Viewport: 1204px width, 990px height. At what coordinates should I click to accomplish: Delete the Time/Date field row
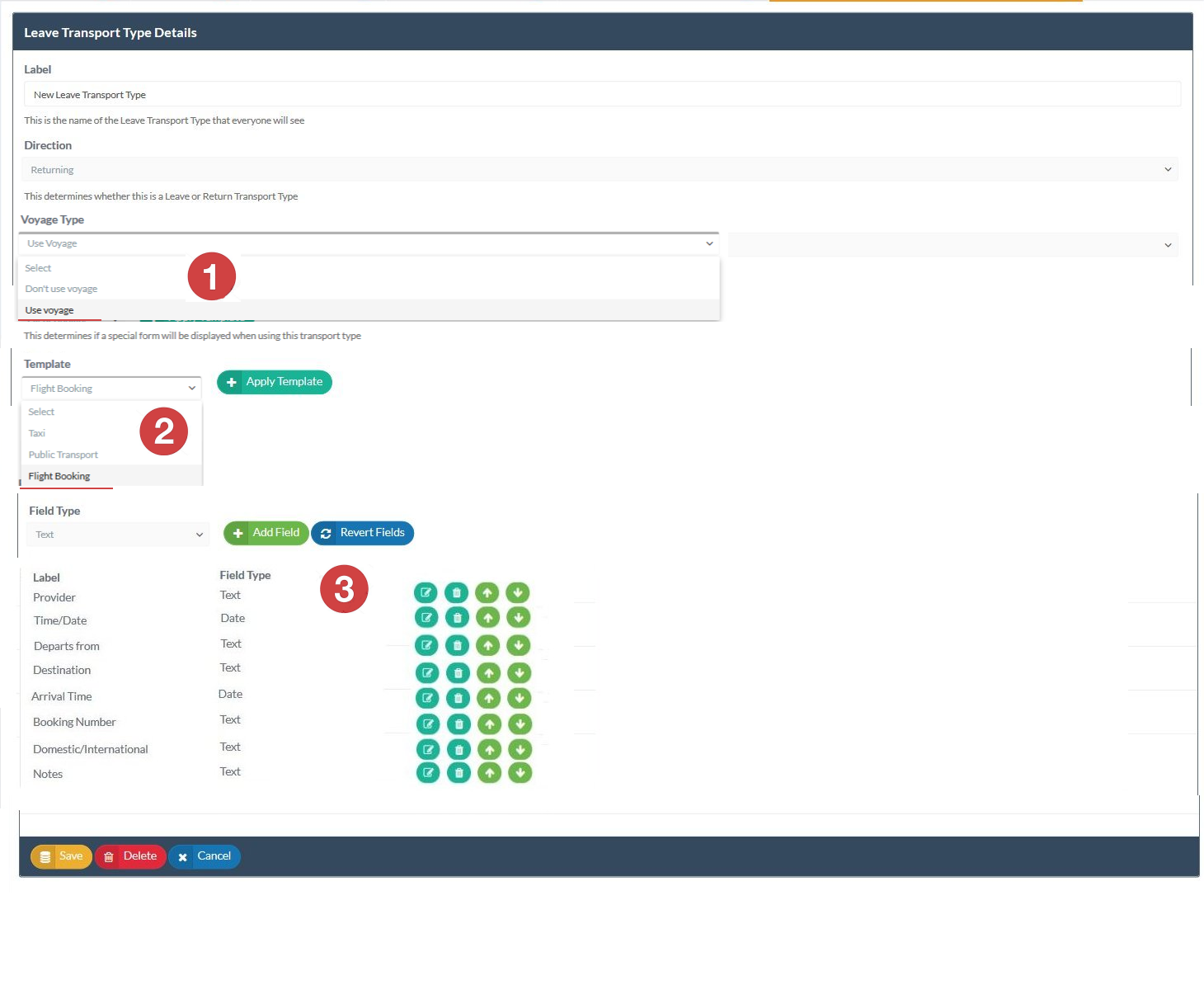point(457,617)
